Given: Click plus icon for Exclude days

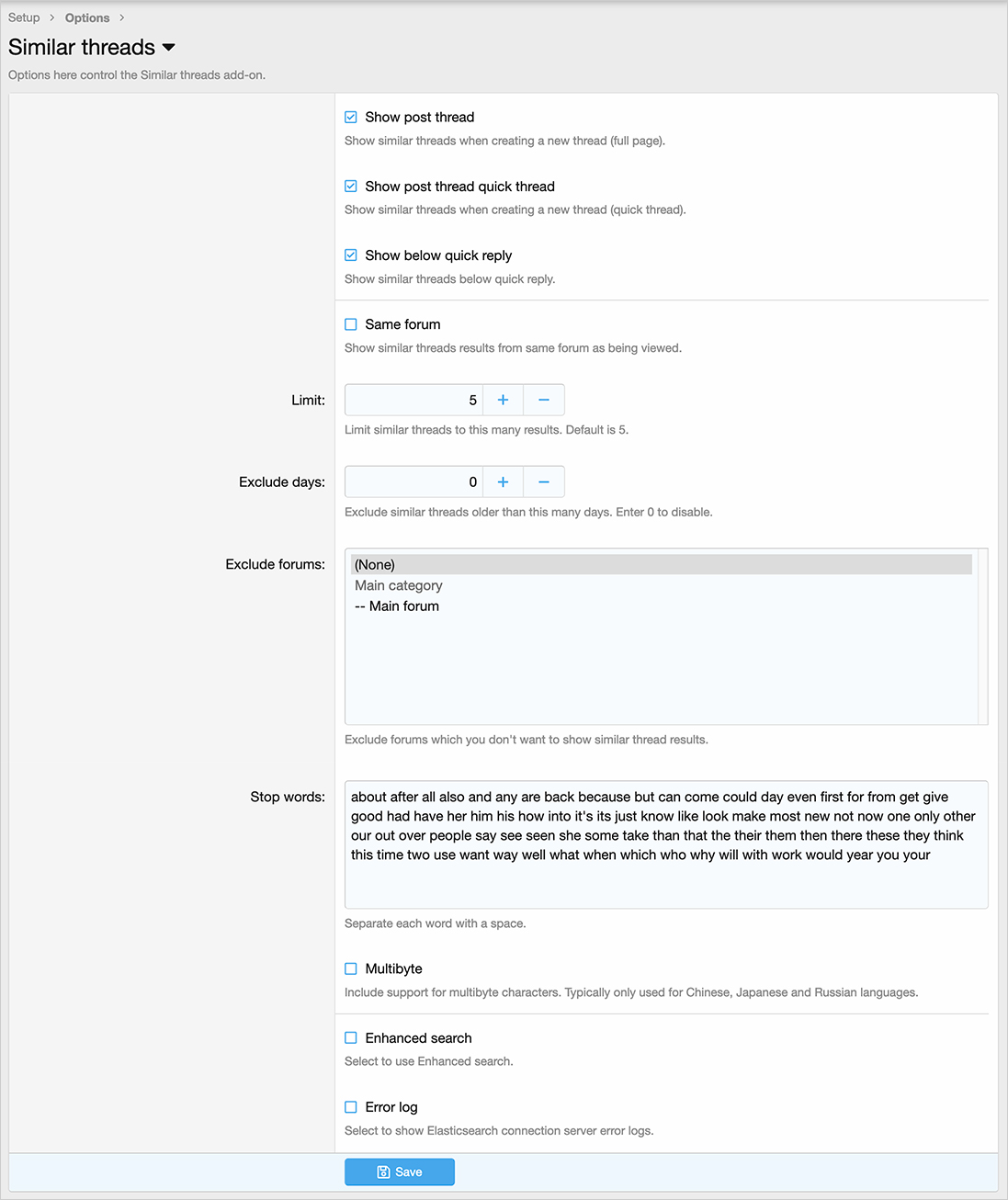Looking at the screenshot, I should pyautogui.click(x=503, y=481).
